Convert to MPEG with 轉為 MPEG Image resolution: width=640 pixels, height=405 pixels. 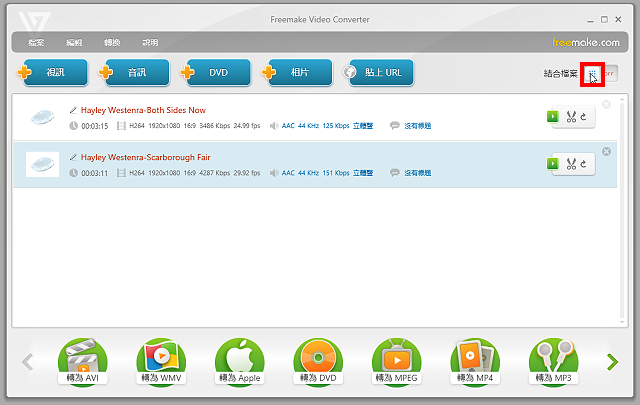396,362
